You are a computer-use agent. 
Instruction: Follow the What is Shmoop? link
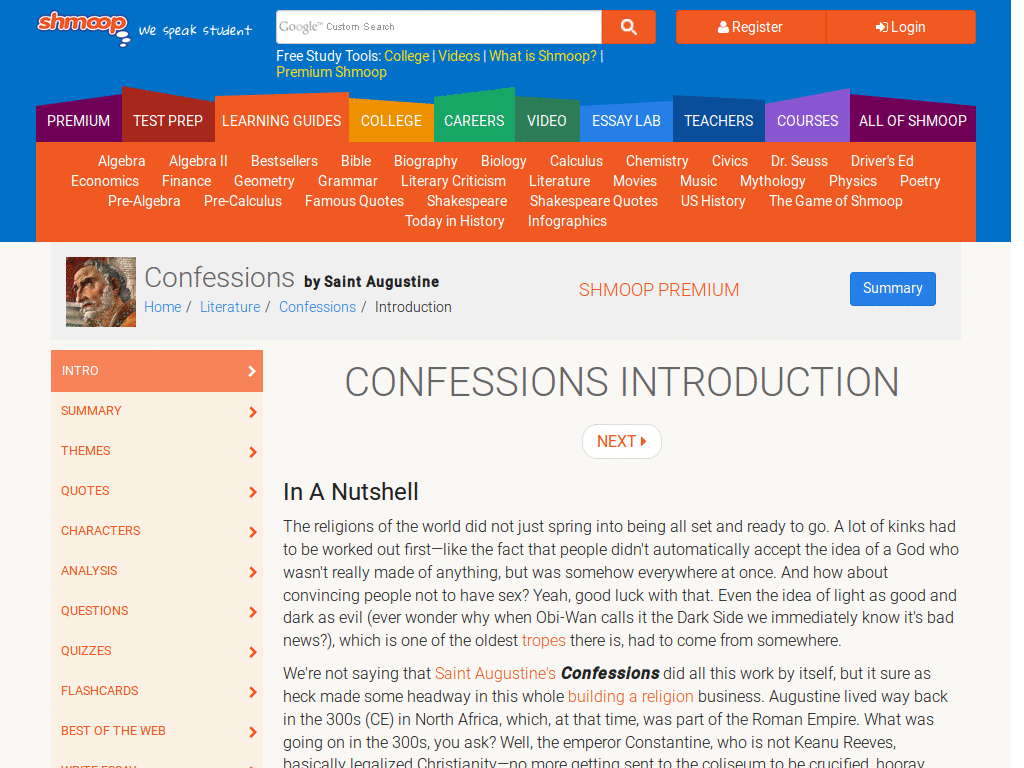point(543,56)
